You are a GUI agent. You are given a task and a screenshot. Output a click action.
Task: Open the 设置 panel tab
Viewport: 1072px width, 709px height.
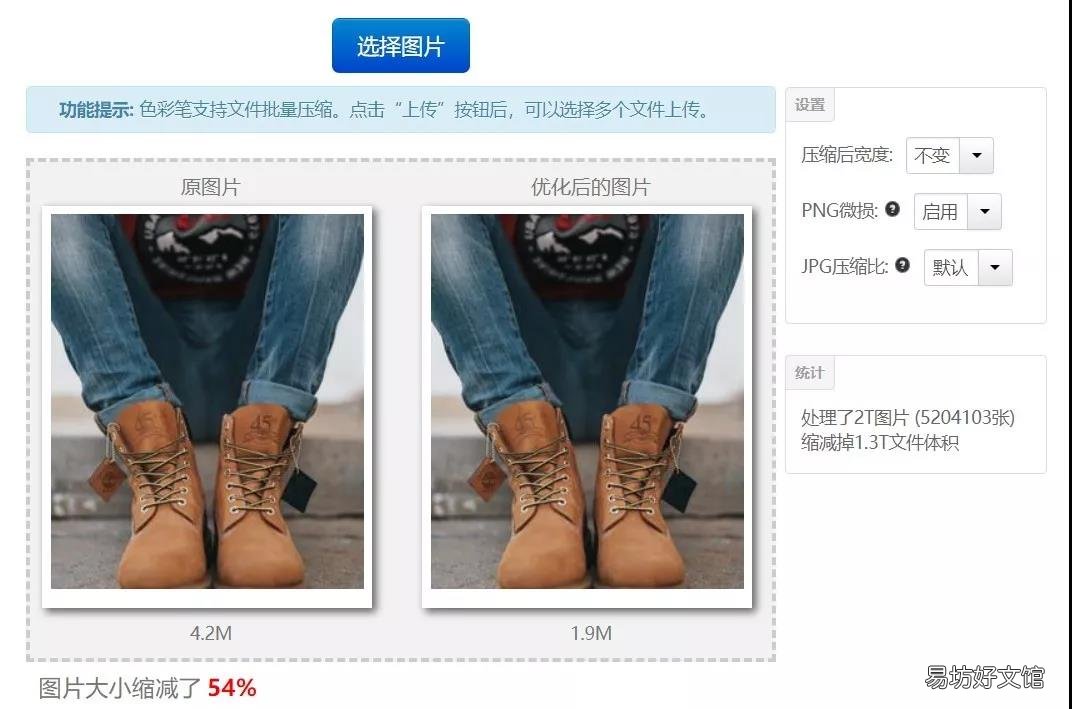coord(810,105)
